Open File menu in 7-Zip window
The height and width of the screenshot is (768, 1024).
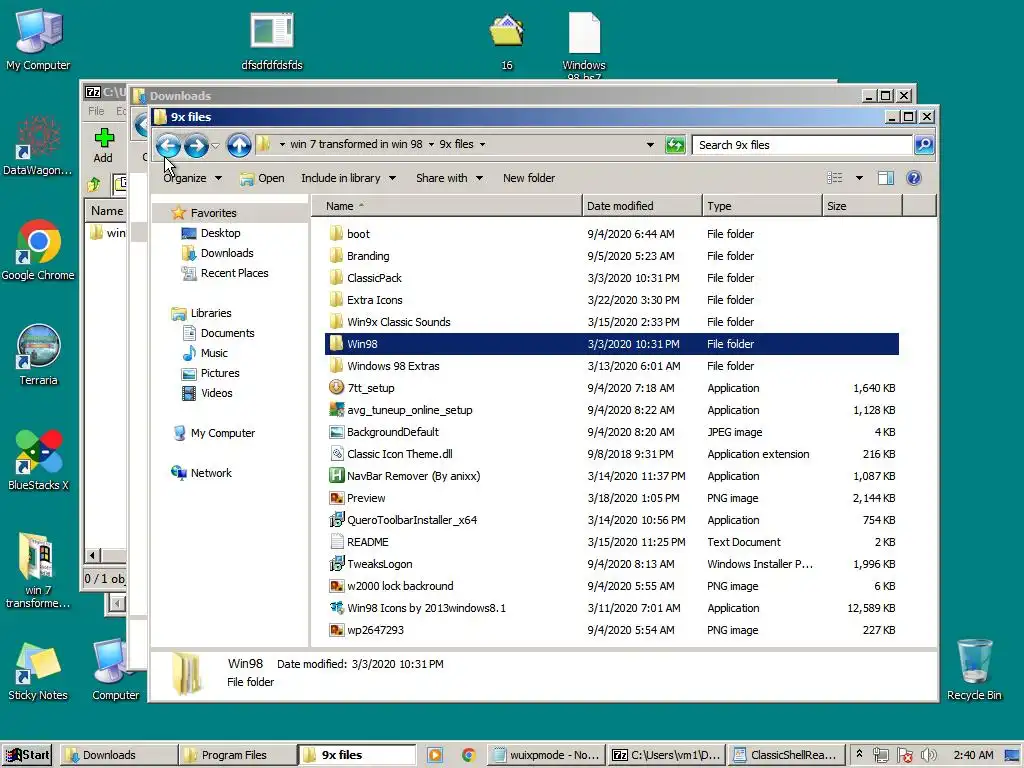[x=96, y=111]
